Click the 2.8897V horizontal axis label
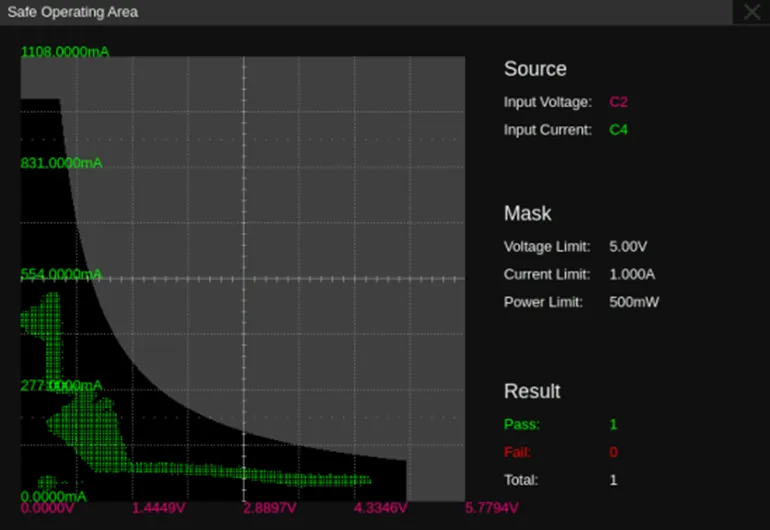The image size is (770, 530). click(x=270, y=508)
